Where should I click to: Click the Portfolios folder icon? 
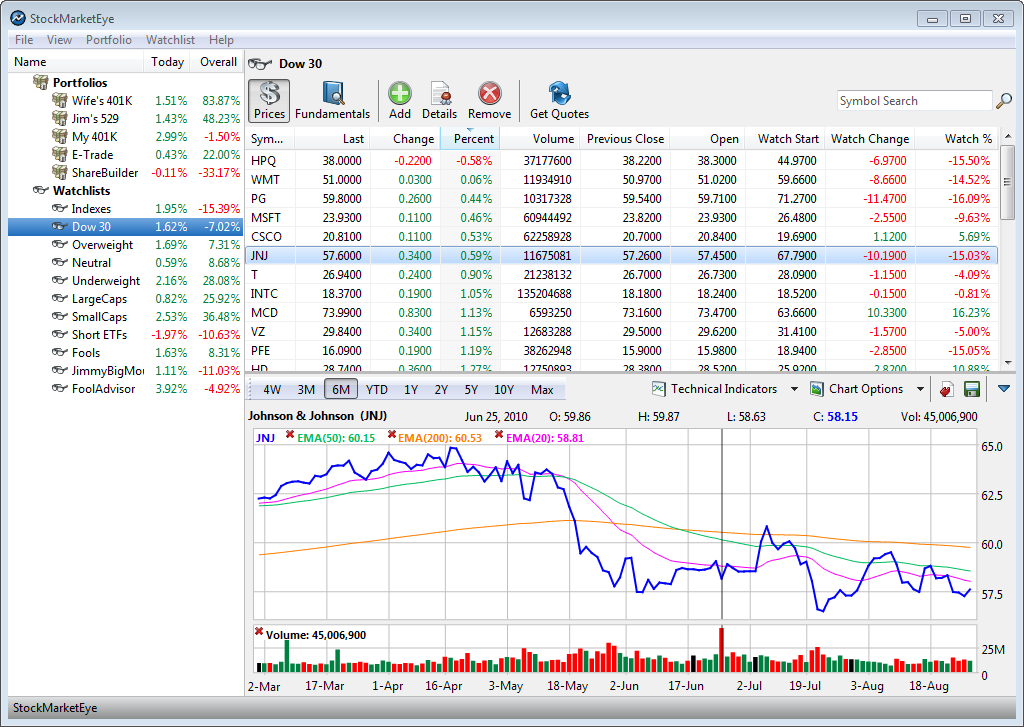click(40, 82)
